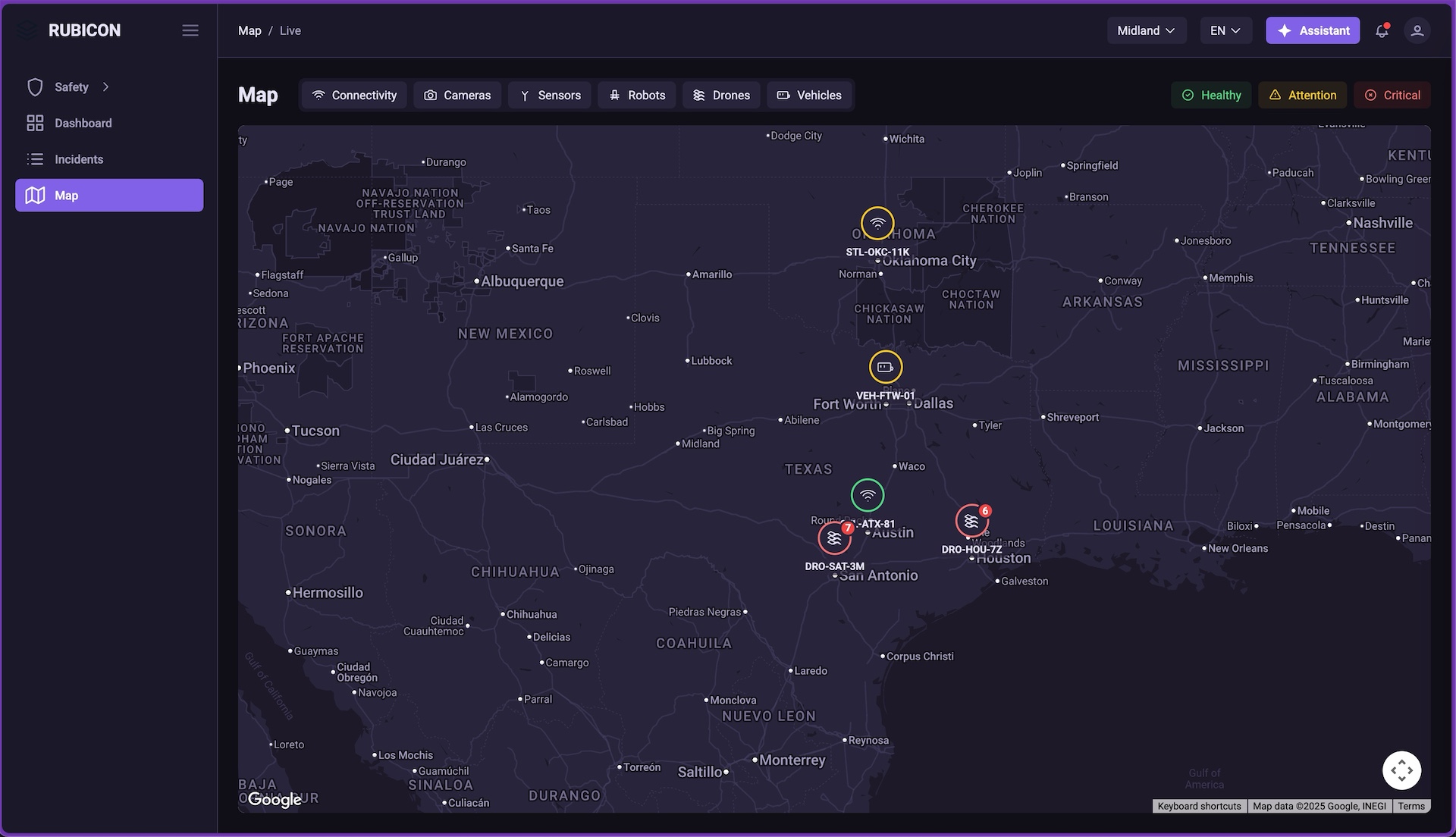Select the STL-OKC-11K connectivity marker

(877, 223)
